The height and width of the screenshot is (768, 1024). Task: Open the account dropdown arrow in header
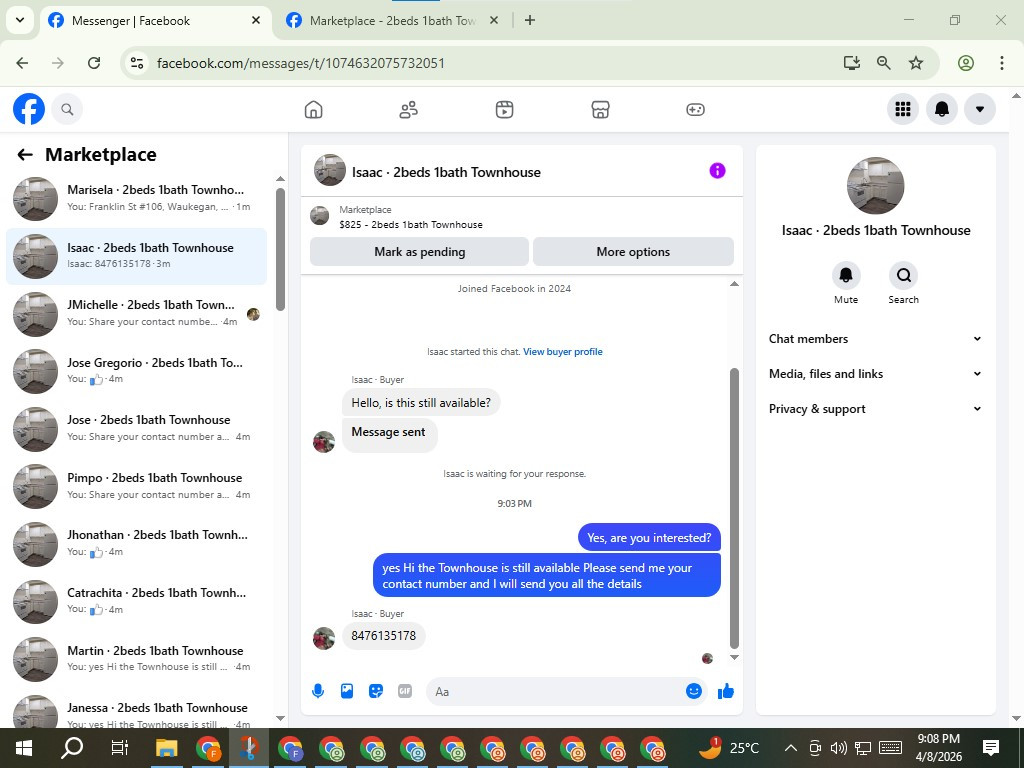pyautogui.click(x=980, y=109)
